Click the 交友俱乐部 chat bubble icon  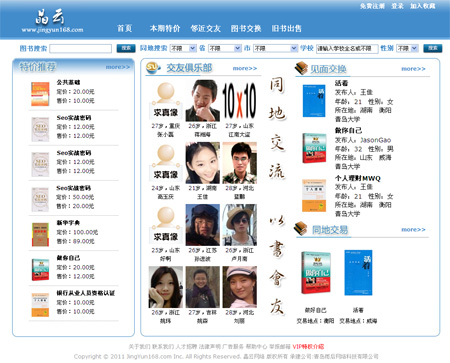click(154, 68)
